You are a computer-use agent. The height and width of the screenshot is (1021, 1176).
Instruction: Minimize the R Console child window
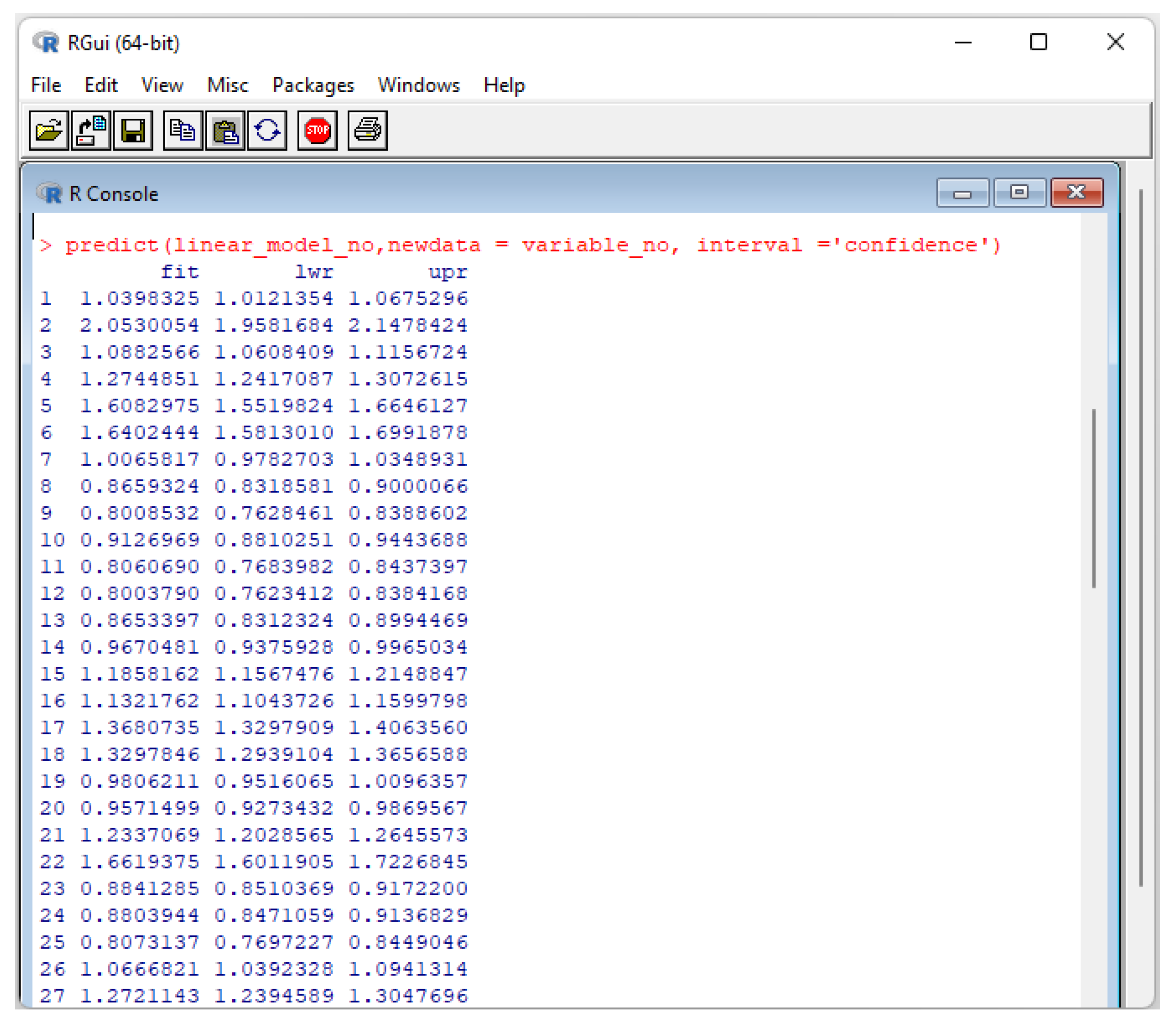(x=963, y=193)
